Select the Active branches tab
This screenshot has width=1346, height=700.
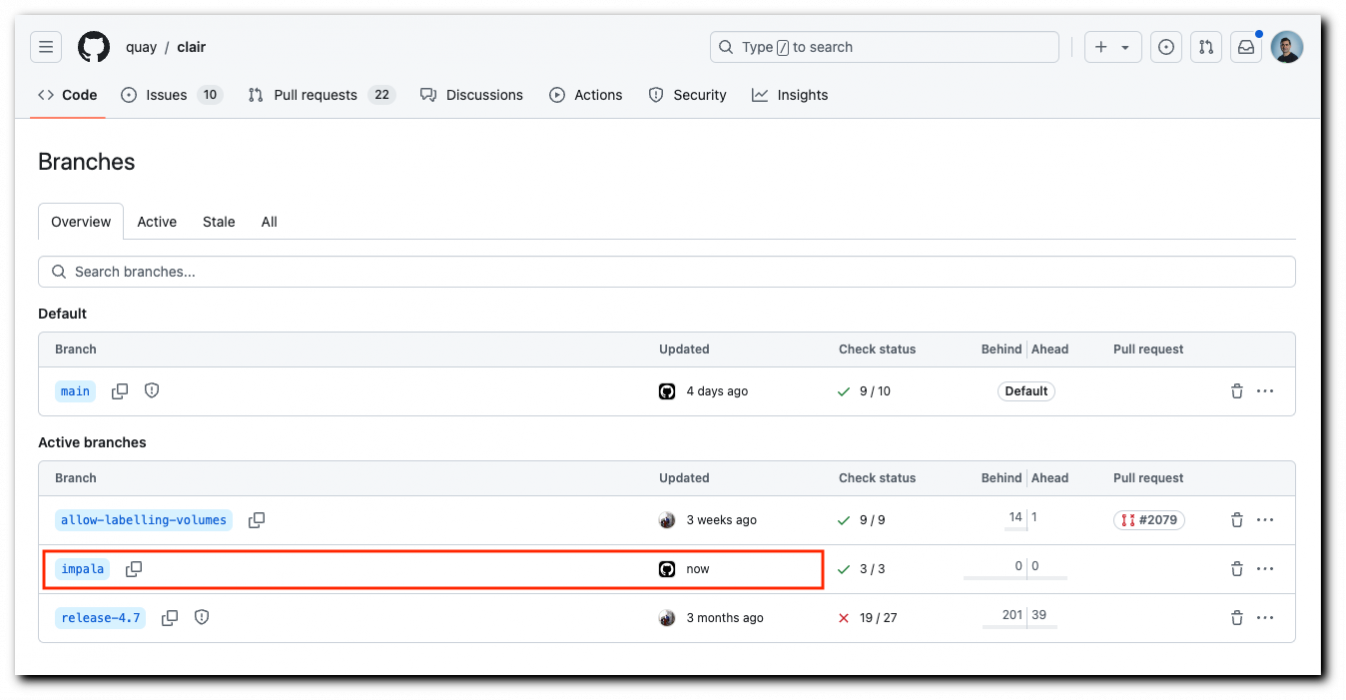coord(157,222)
